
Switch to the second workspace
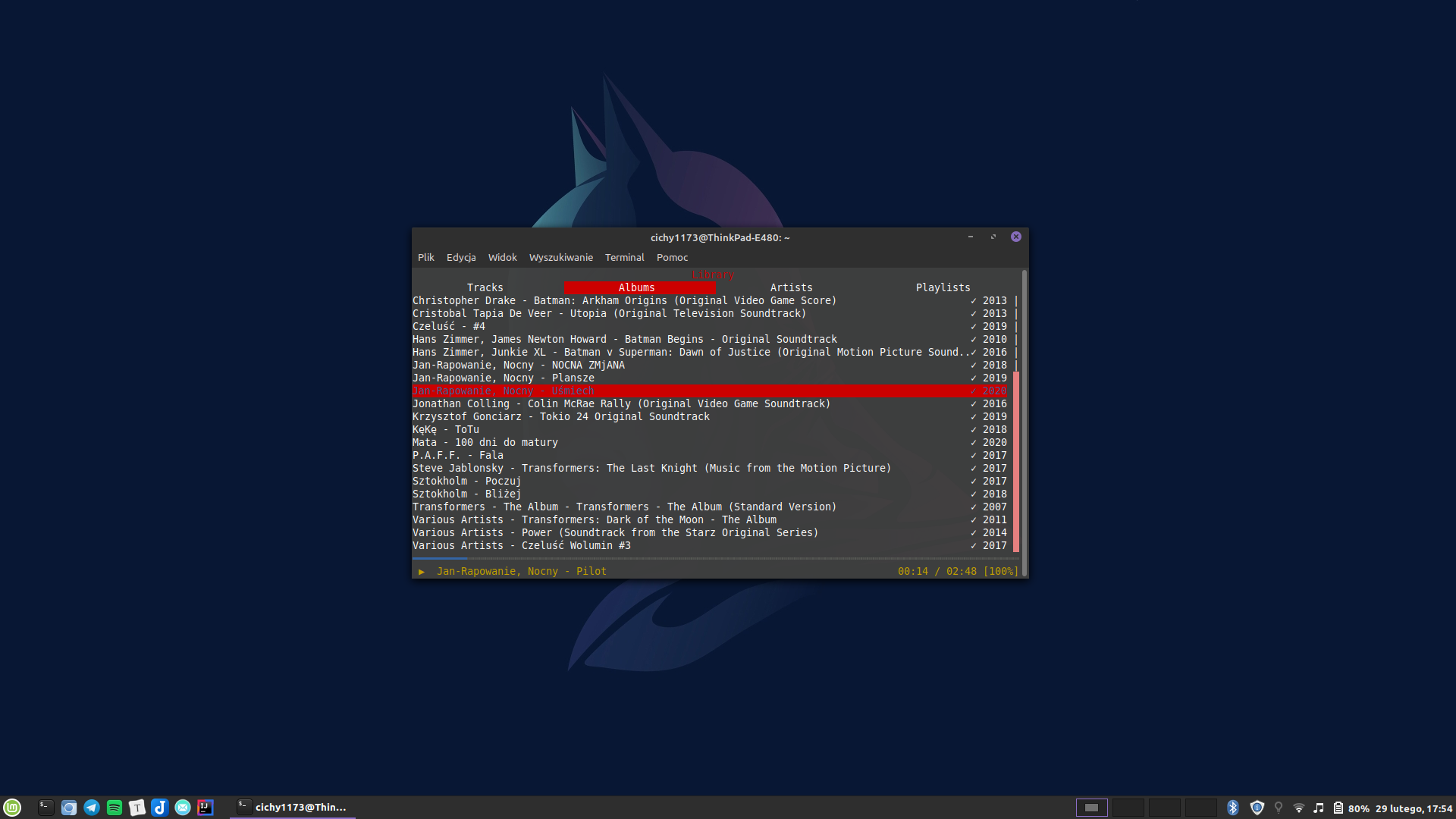[x=1128, y=808]
